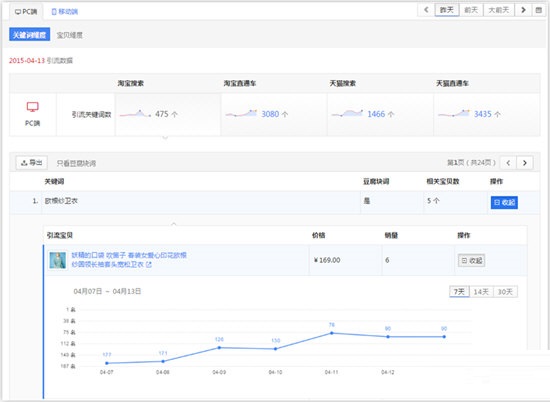Go to the next results page

tap(525, 163)
